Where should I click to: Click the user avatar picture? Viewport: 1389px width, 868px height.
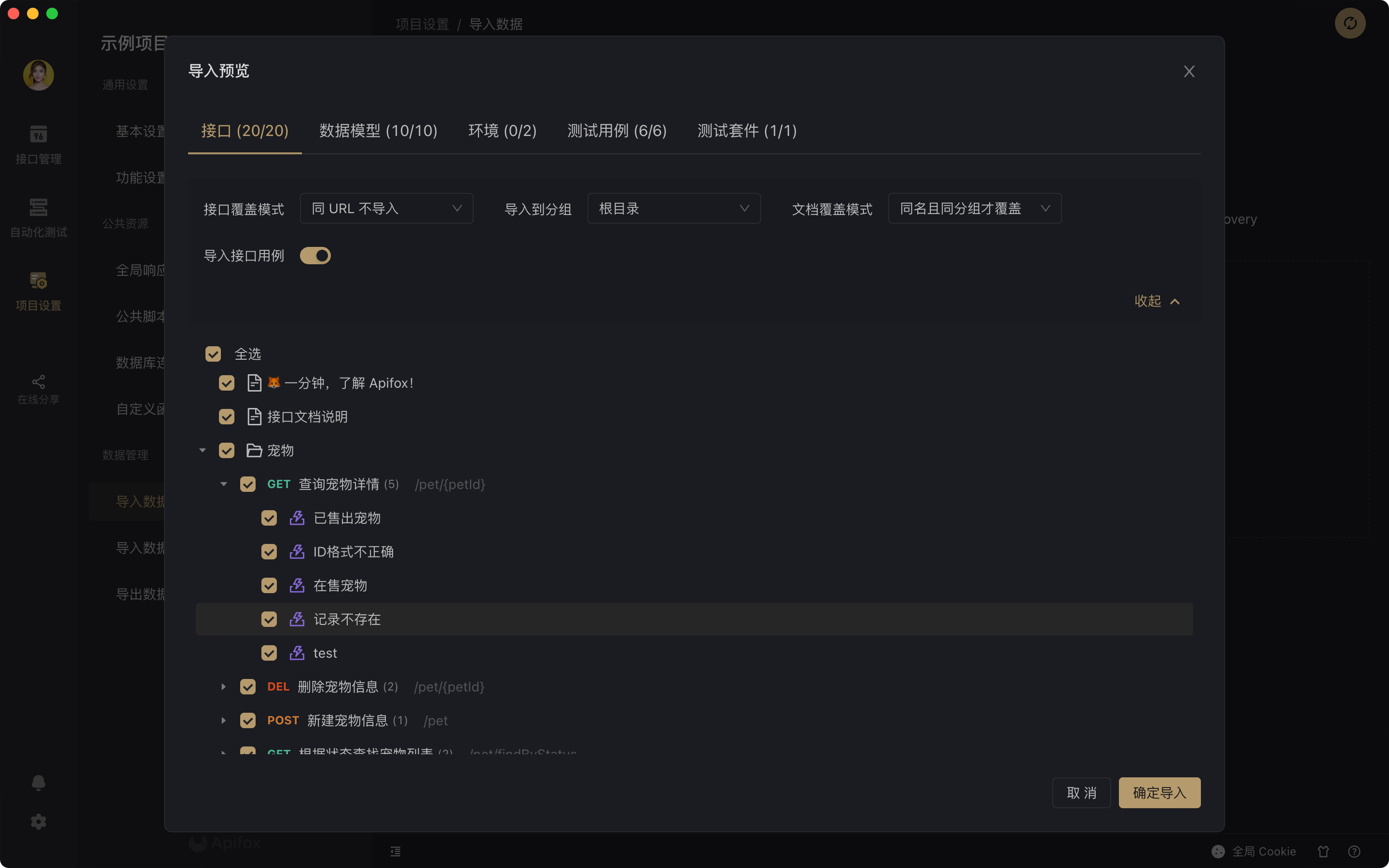tap(39, 75)
